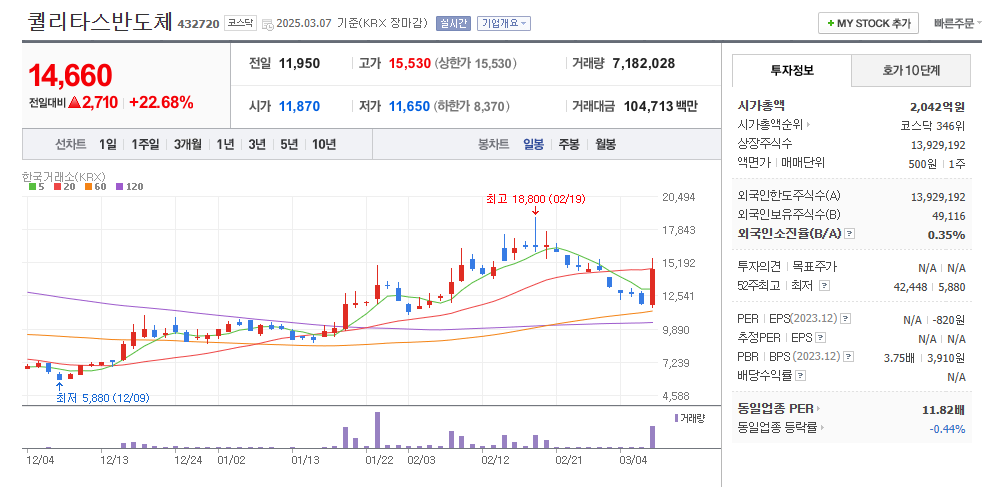Click the 실시간 badge
Viewport: 996px width, 487px height.
[x=454, y=23]
